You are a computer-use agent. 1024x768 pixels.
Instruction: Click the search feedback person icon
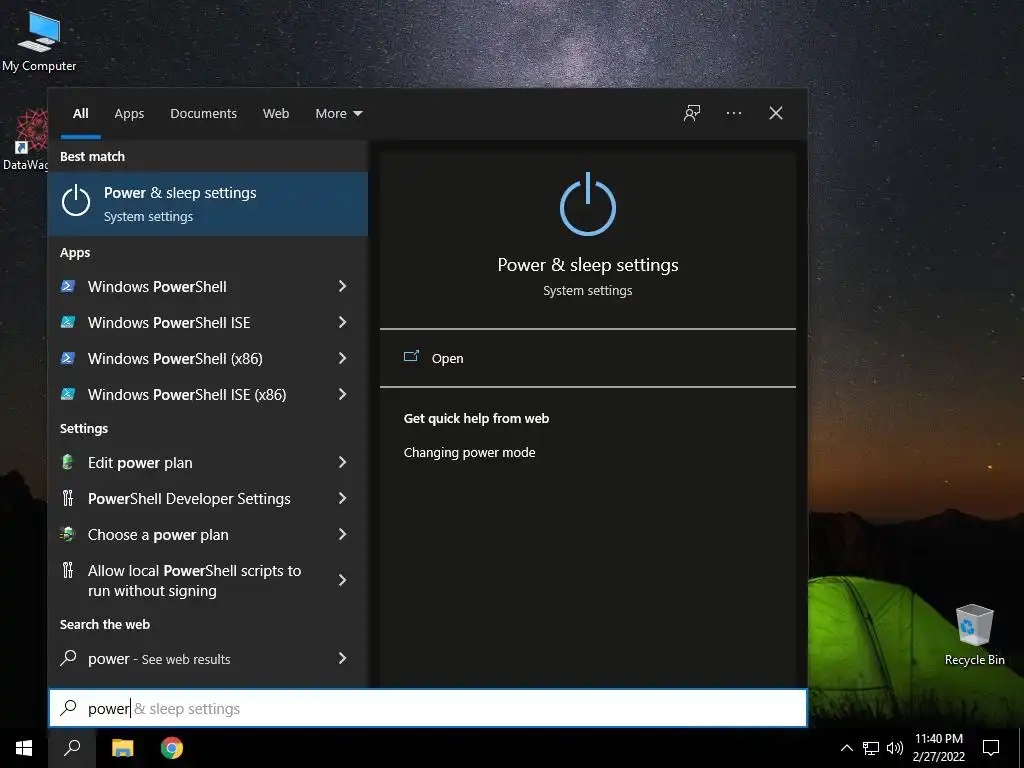point(692,113)
